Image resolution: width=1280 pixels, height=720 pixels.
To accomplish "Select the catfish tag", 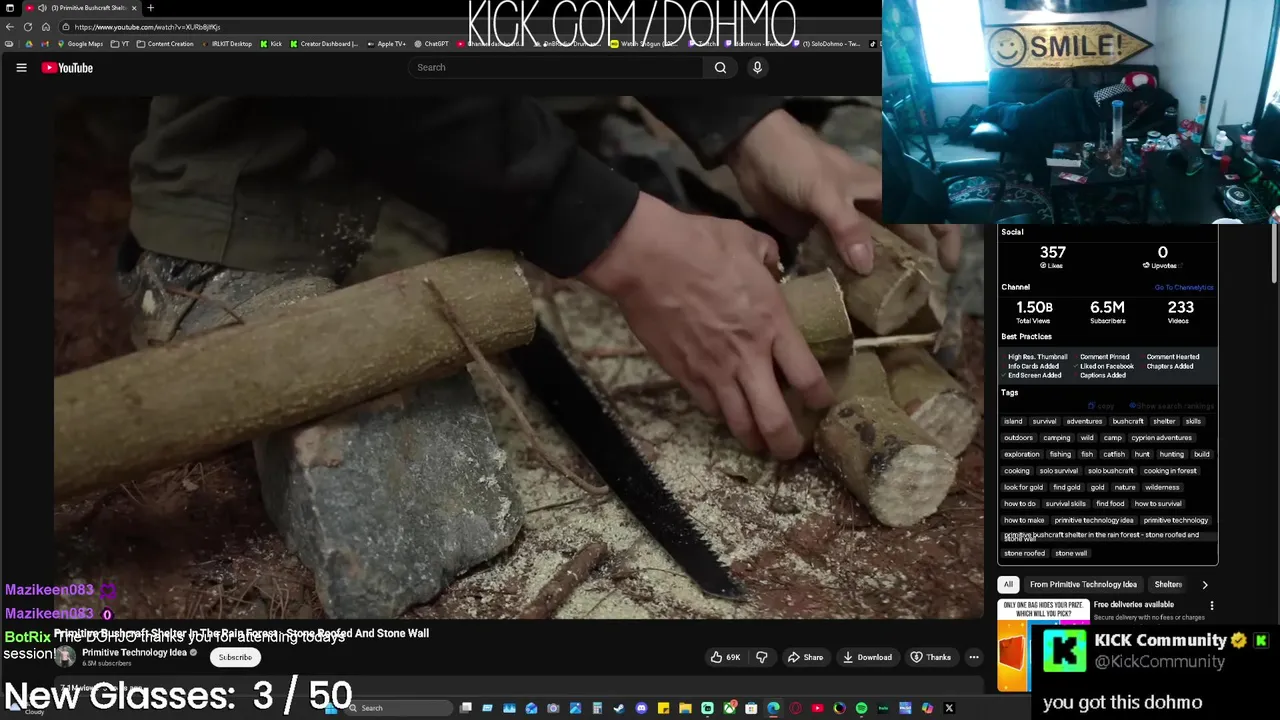I will coord(1114,454).
